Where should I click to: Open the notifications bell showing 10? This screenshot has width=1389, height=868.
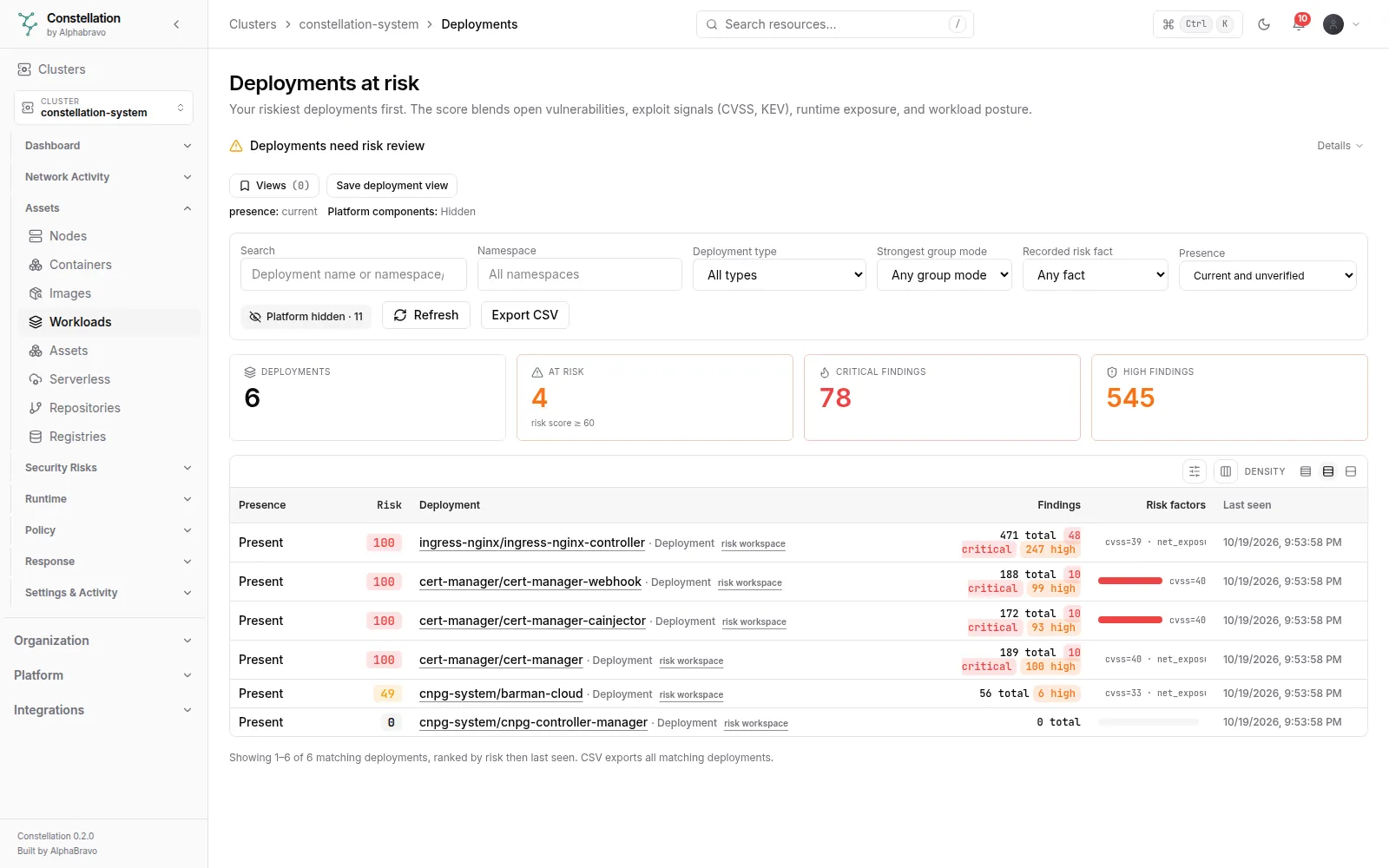1299,24
